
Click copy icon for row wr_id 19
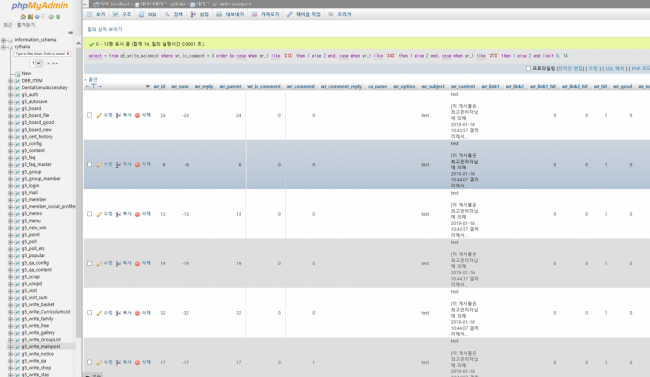[x=118, y=264]
